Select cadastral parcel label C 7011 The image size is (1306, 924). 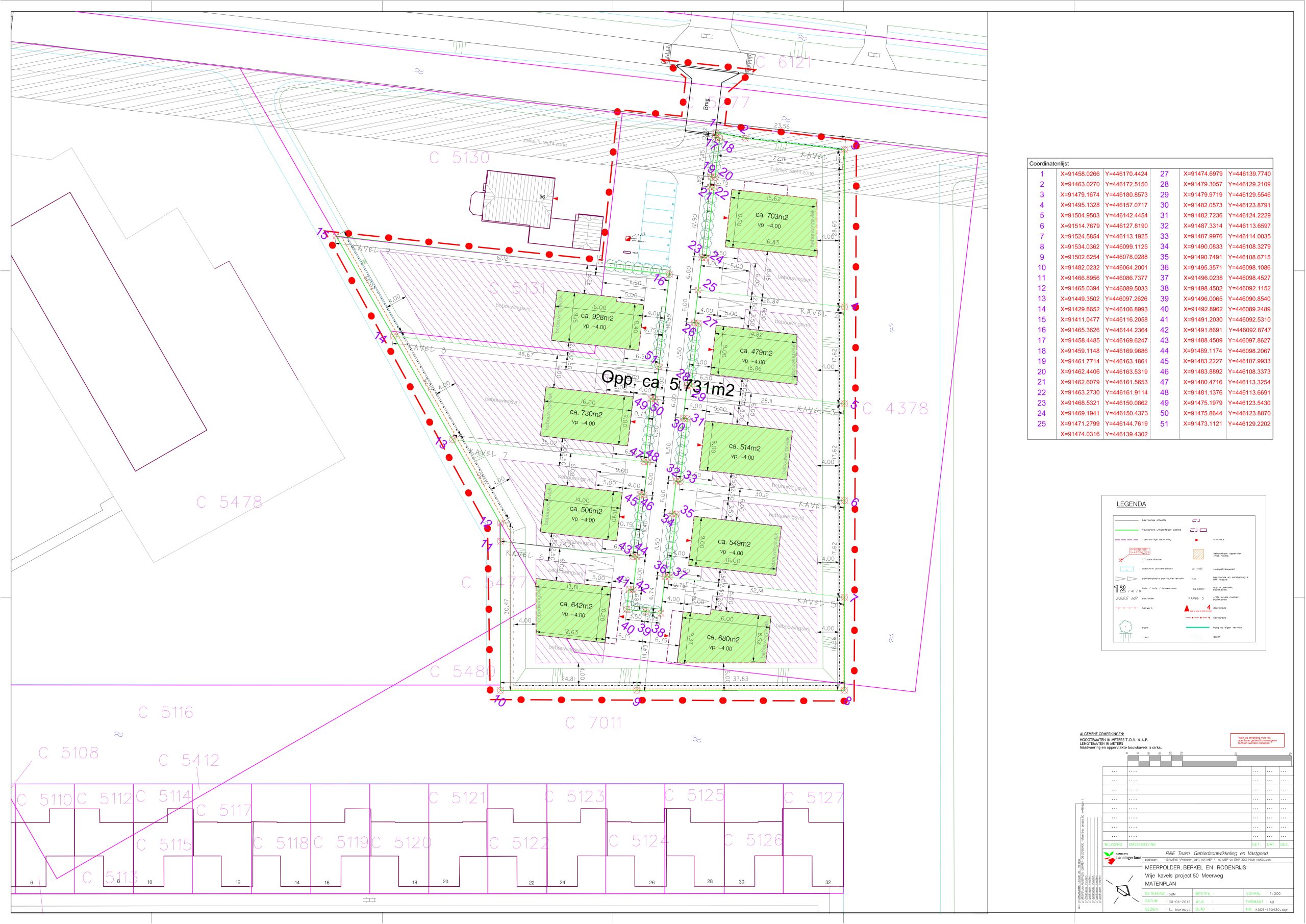pos(593,723)
